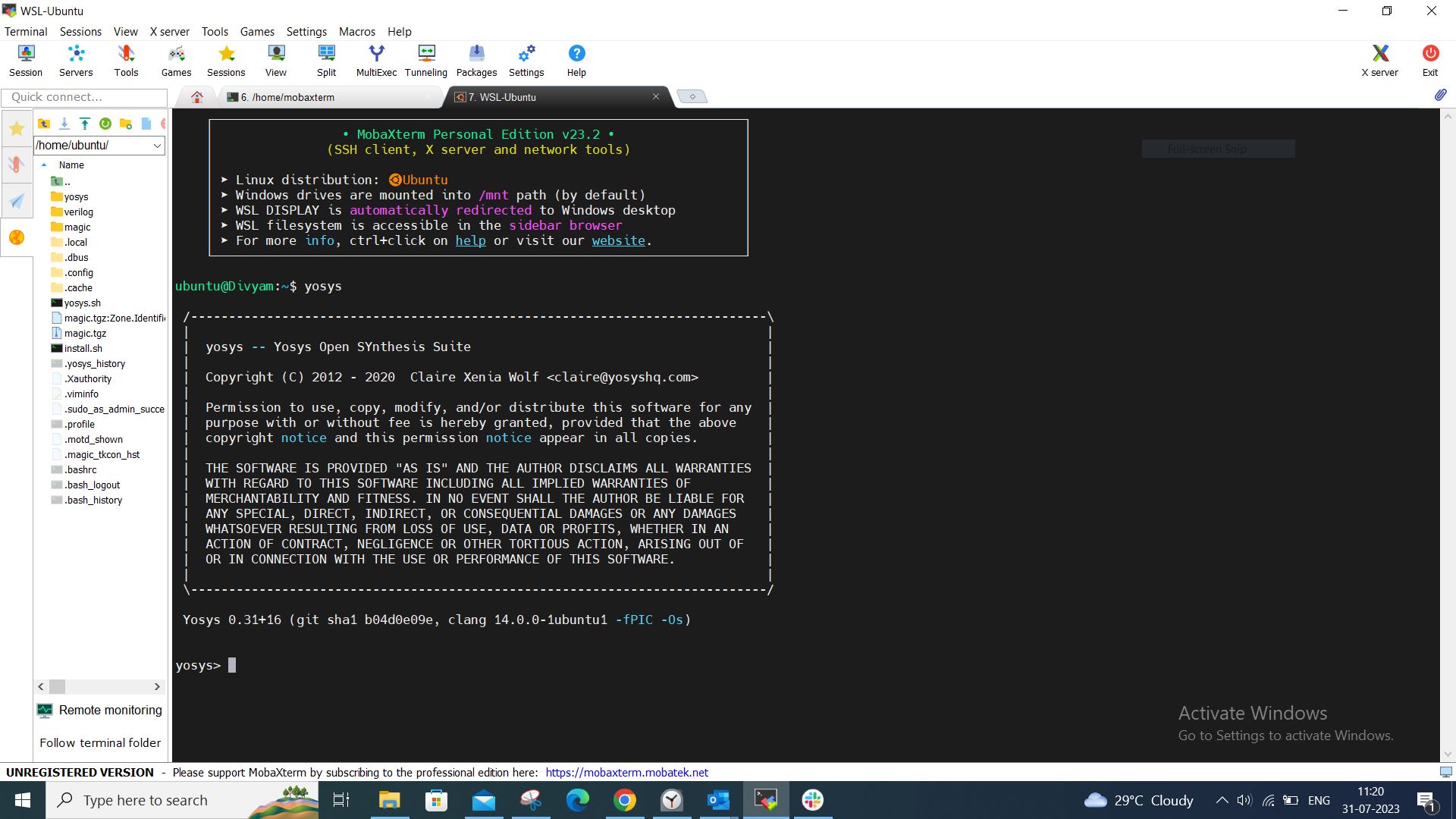Open the Macros menu
This screenshot has width=1456, height=819.
coord(356,31)
